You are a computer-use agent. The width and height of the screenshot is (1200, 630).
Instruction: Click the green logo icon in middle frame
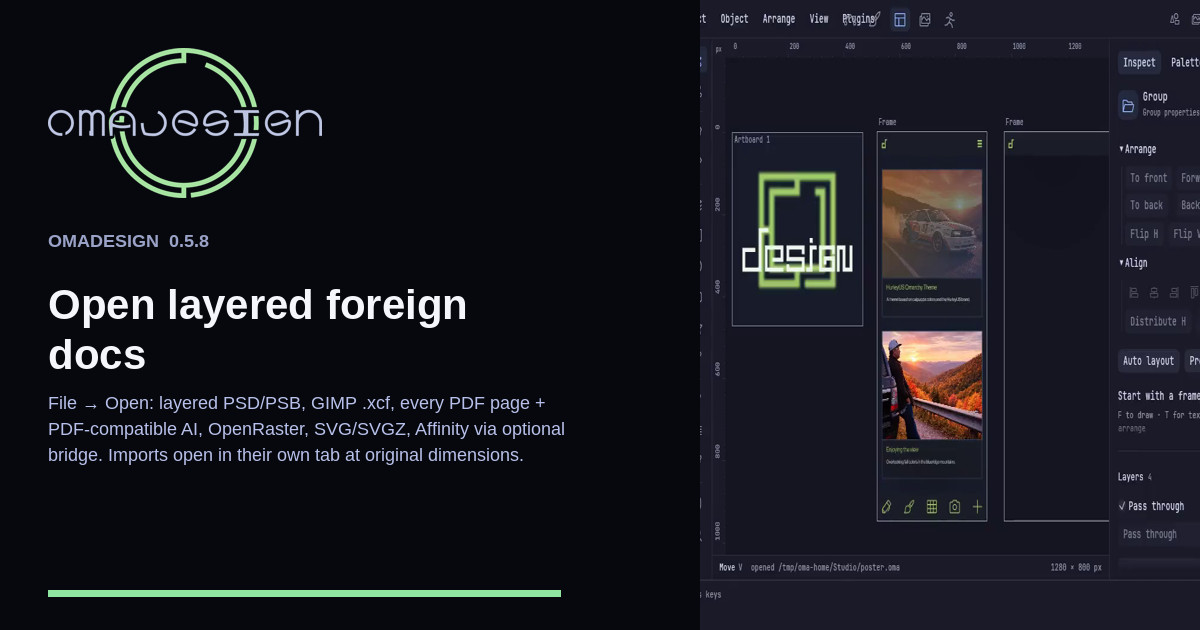pos(884,144)
